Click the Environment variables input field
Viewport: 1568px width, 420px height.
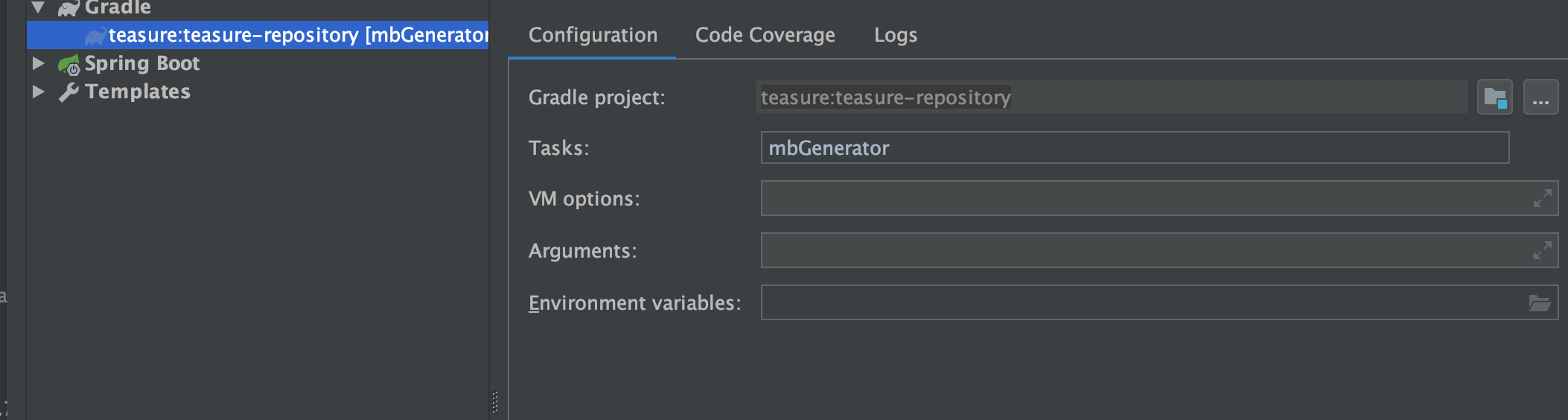point(1139,303)
